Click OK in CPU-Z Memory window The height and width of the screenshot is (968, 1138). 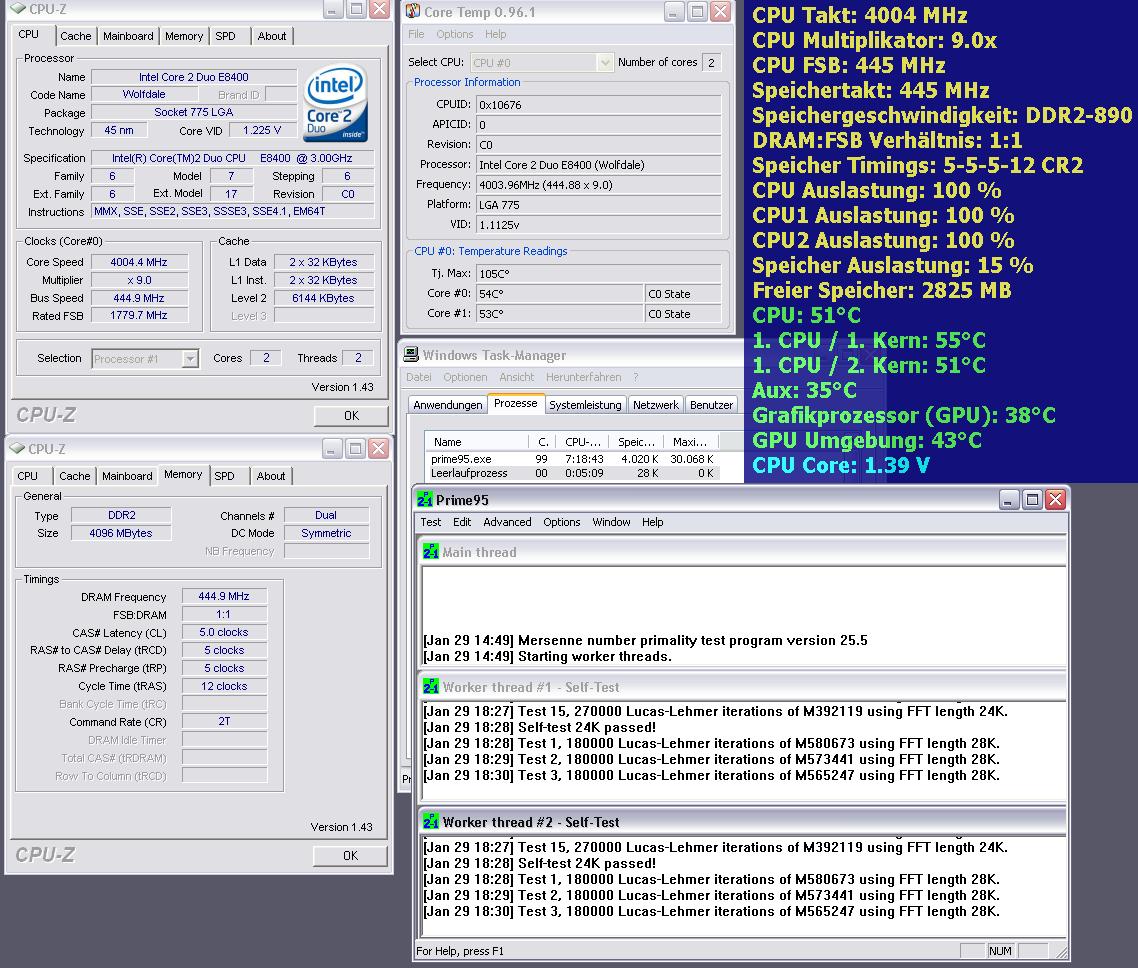coord(351,856)
